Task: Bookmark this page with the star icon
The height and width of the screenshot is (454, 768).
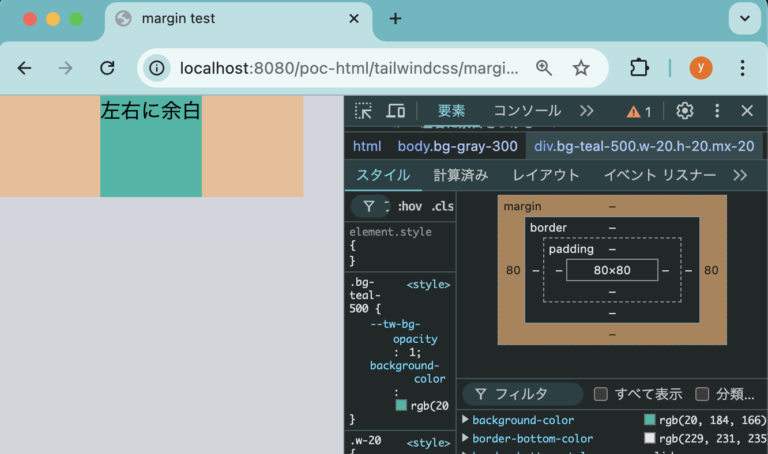Action: tap(581, 68)
